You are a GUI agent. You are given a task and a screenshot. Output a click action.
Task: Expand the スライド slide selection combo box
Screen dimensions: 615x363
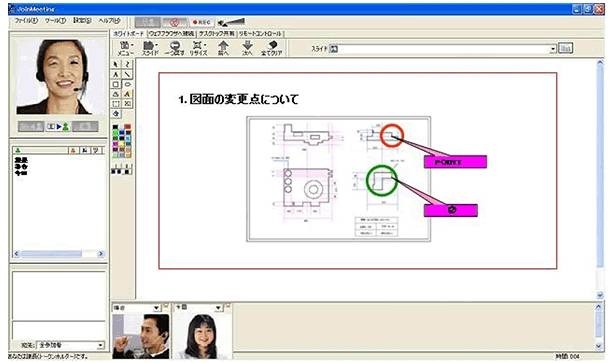coord(553,49)
